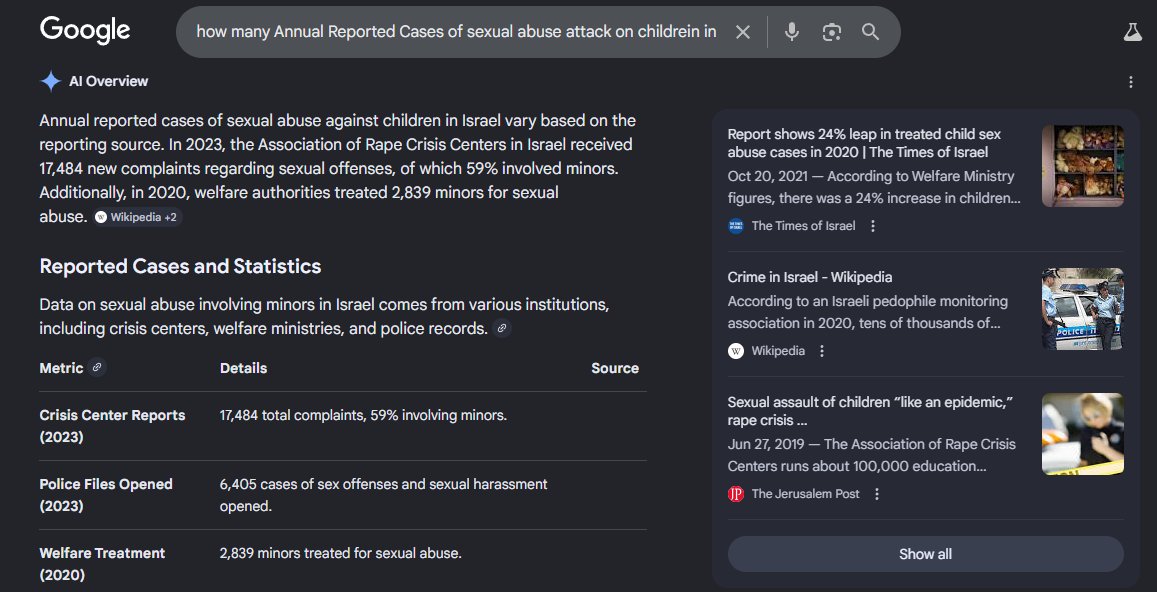
Task: Click the Google logo
Action: pos(85,31)
